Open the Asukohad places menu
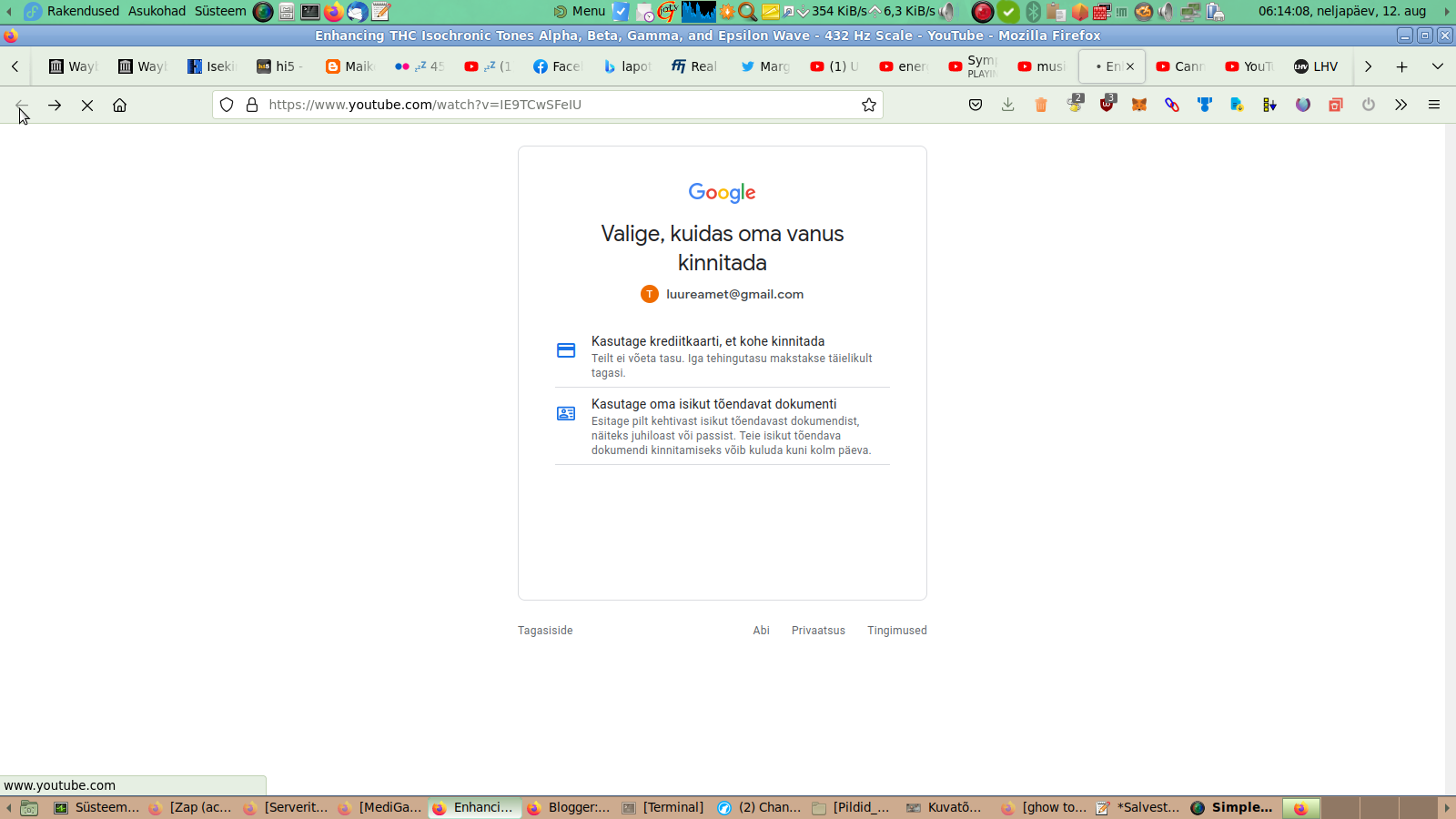Image resolution: width=1456 pixels, height=819 pixels. coord(157,11)
